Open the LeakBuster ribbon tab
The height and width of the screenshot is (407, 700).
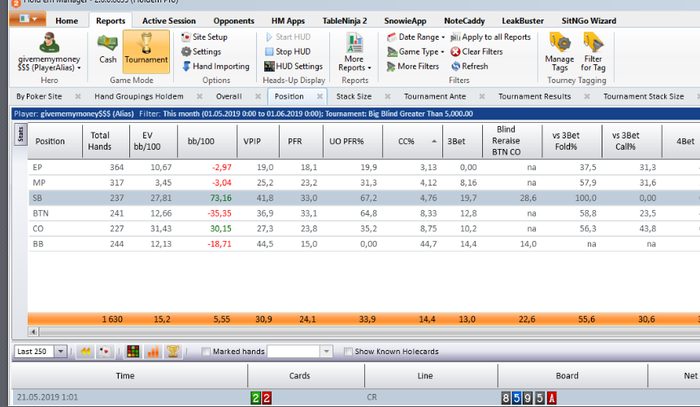pos(522,21)
